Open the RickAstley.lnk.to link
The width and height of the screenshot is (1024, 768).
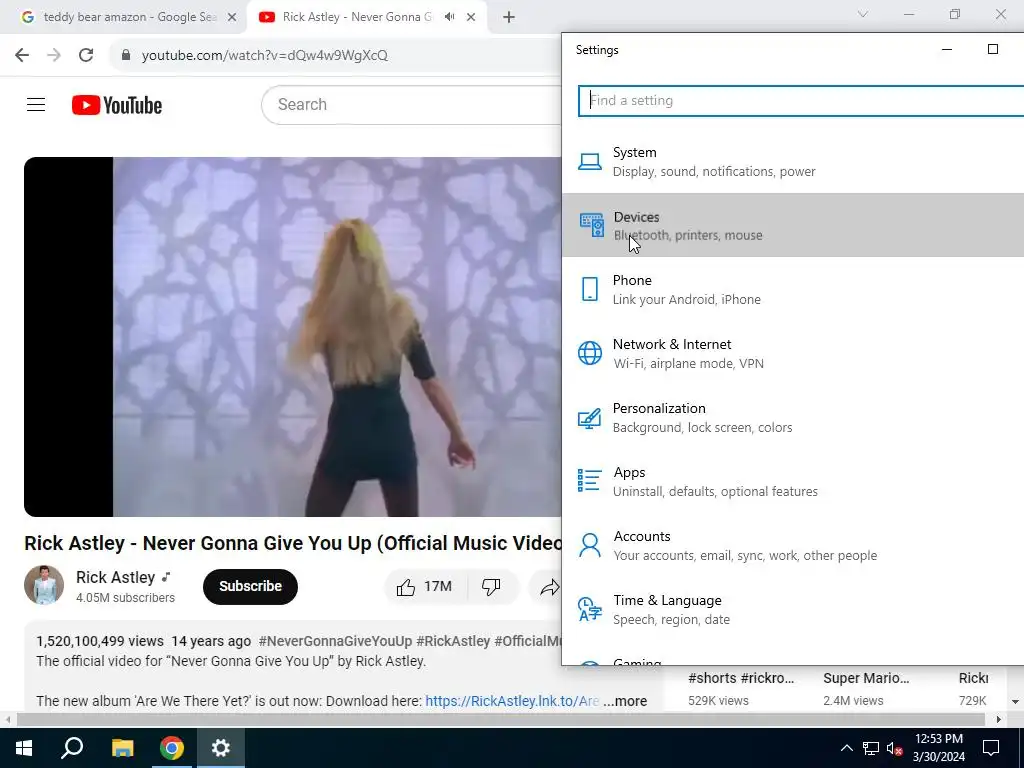(x=512, y=701)
